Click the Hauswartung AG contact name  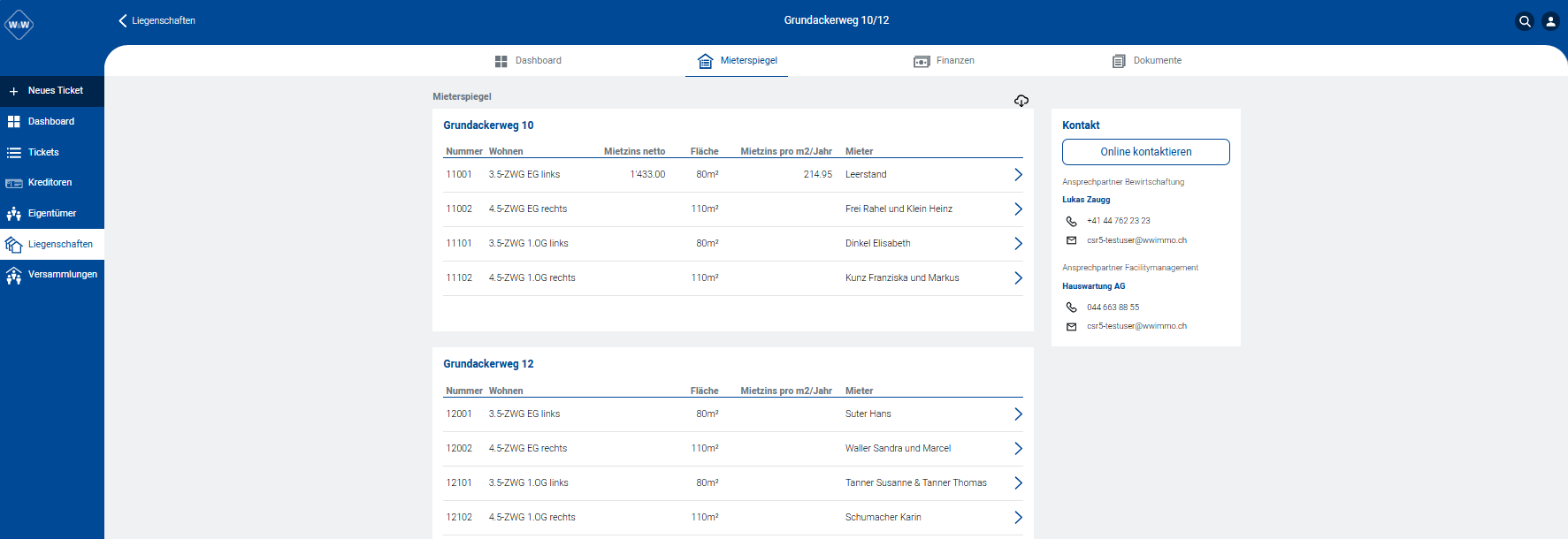[1093, 286]
